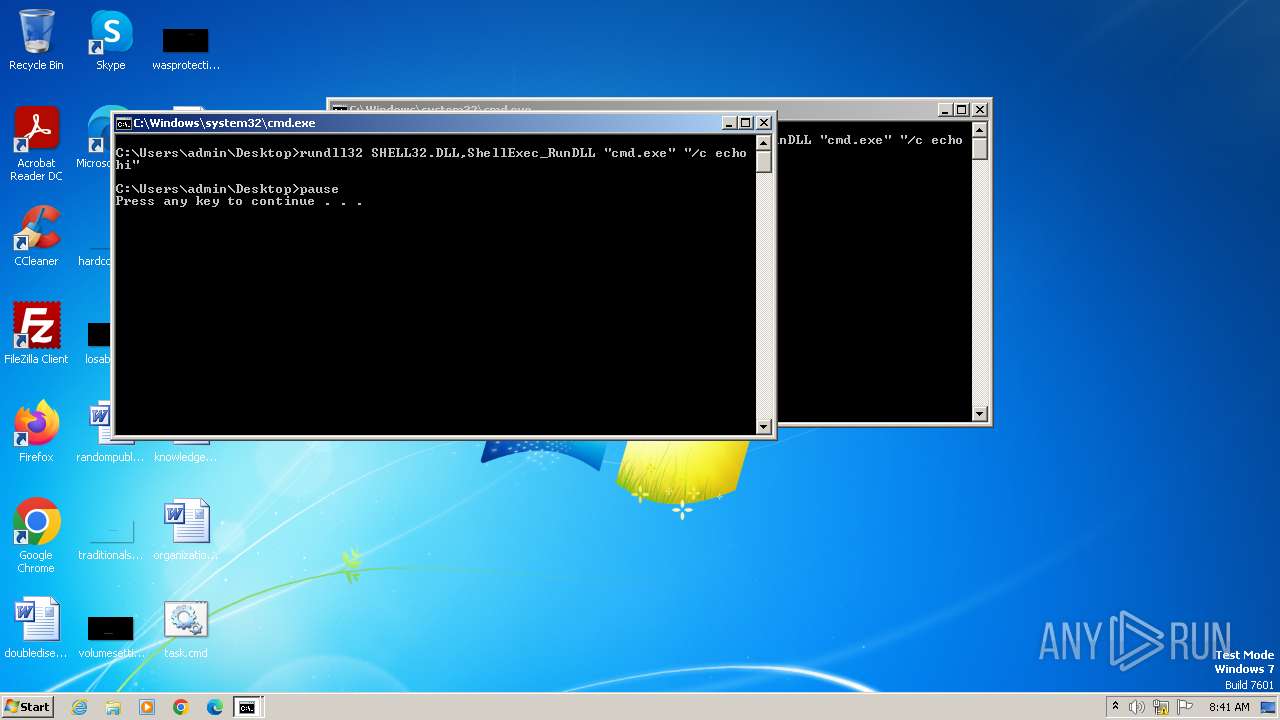Minimize the front cmd.exe window

729,123
